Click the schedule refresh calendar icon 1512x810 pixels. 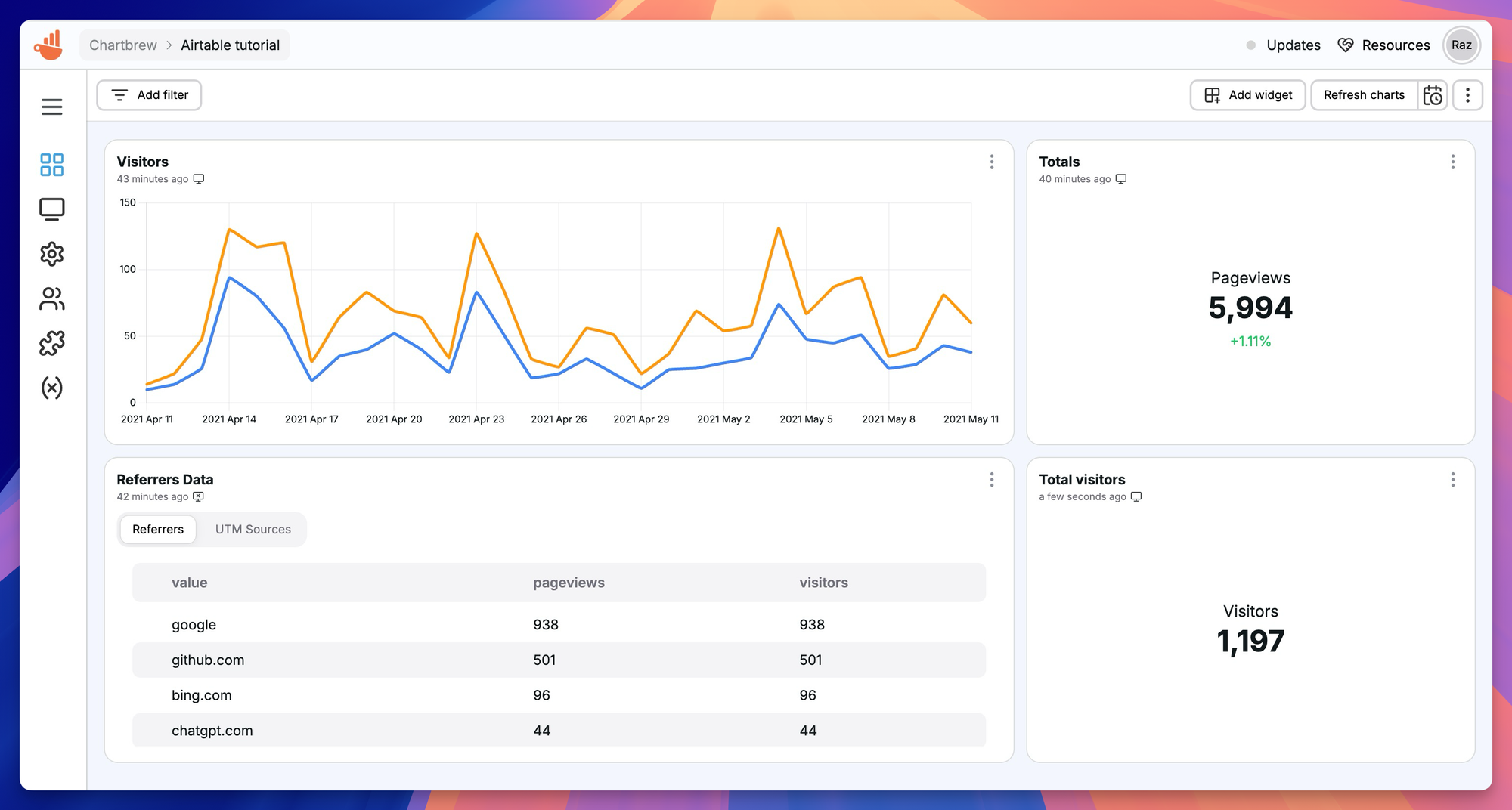click(1433, 95)
